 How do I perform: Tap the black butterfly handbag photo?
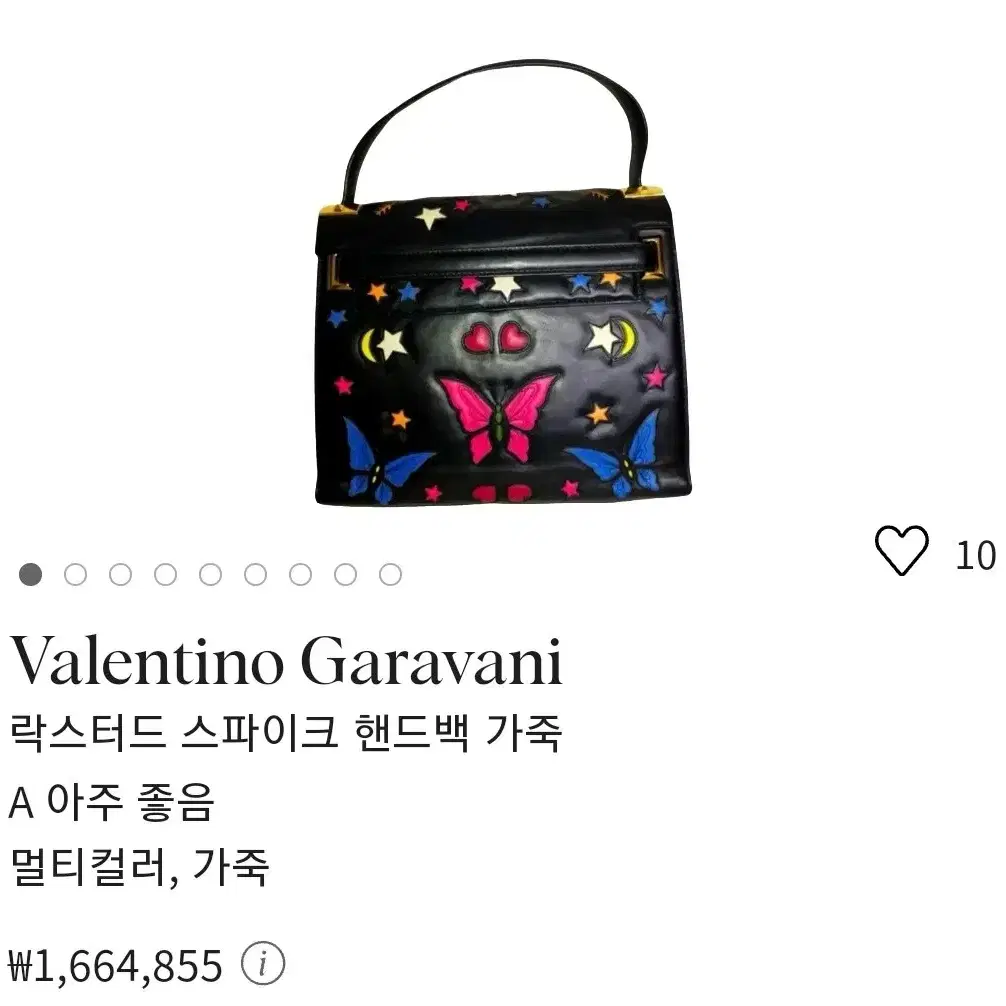click(503, 282)
